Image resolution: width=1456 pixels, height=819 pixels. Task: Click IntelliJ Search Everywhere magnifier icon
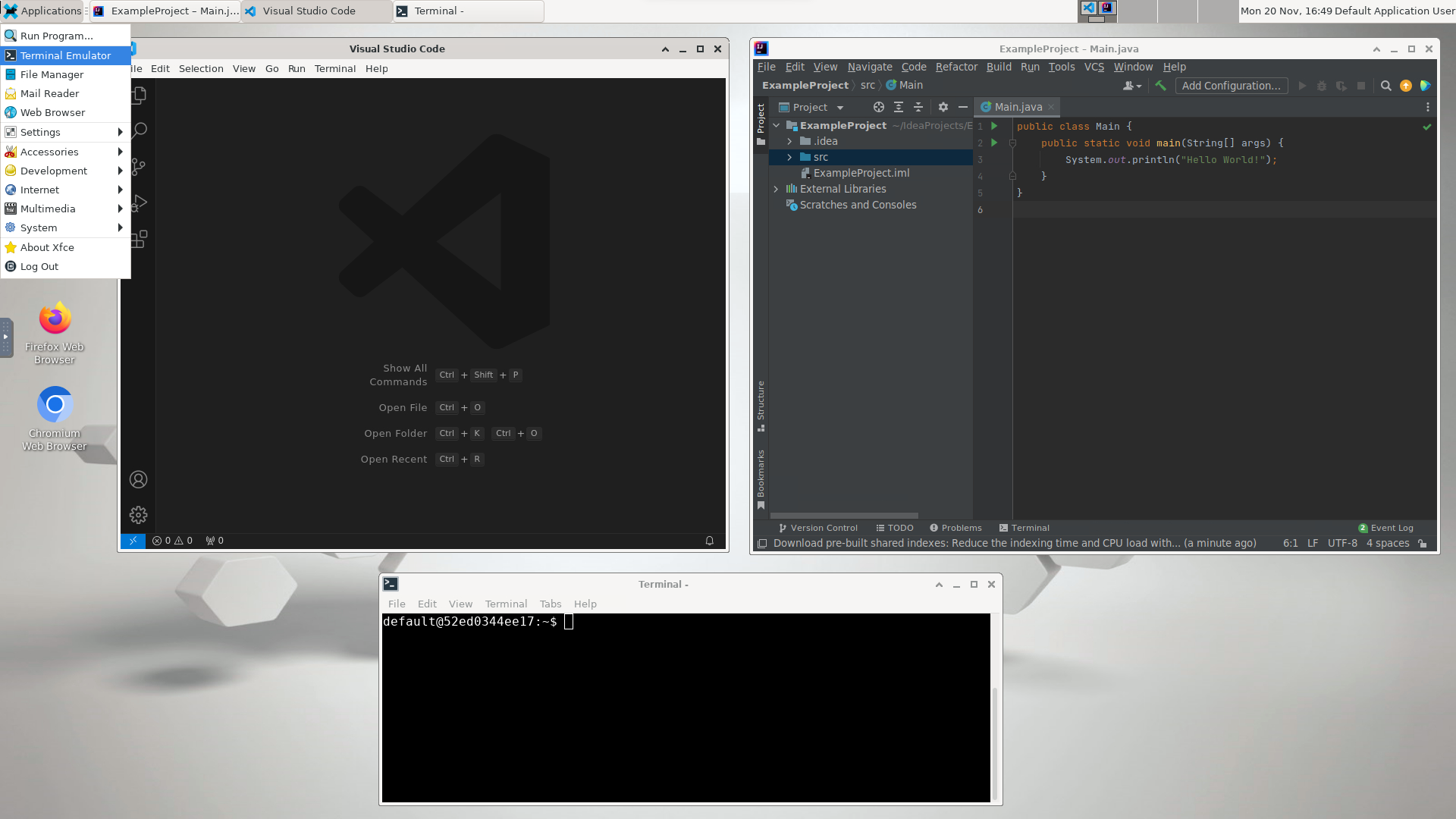[1386, 86]
